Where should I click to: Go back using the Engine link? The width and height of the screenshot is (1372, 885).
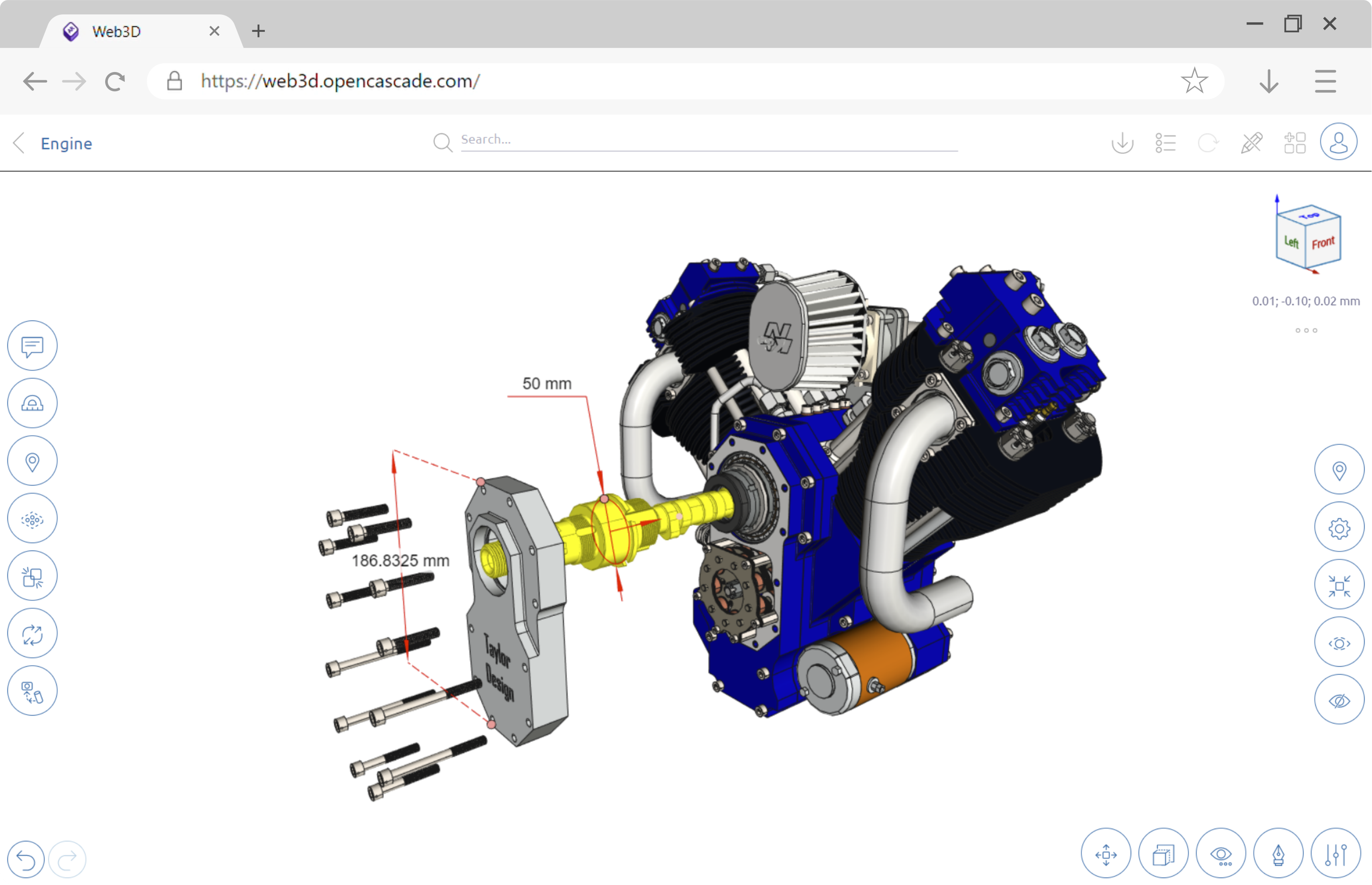pos(66,143)
